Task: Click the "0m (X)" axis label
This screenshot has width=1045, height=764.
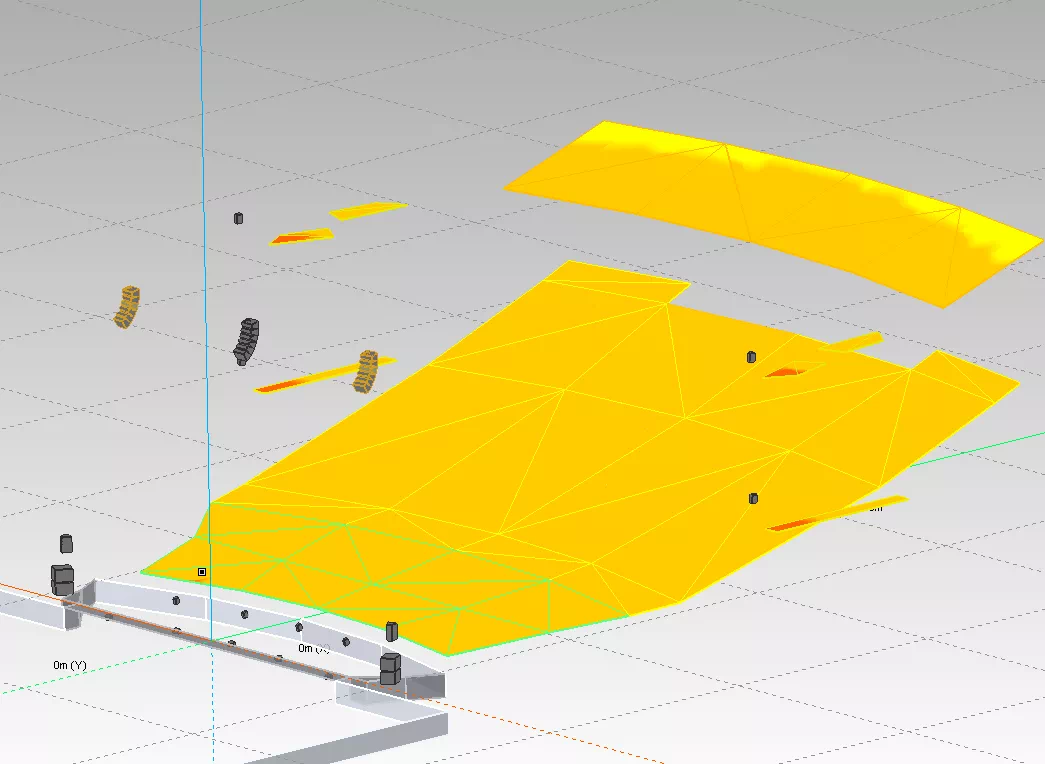Action: coord(308,649)
